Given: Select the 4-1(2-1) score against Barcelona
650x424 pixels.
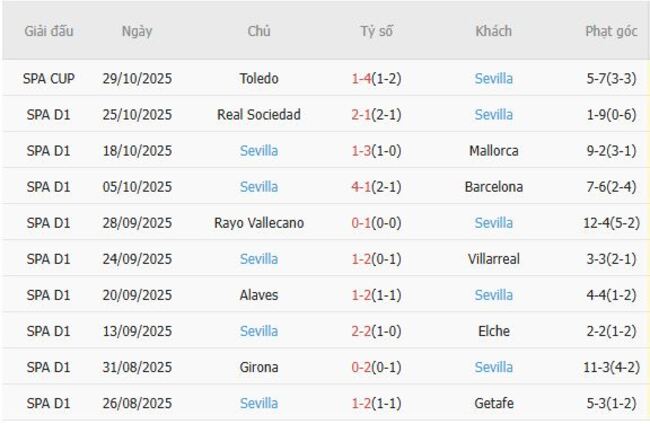Looking at the screenshot, I should point(376,187).
